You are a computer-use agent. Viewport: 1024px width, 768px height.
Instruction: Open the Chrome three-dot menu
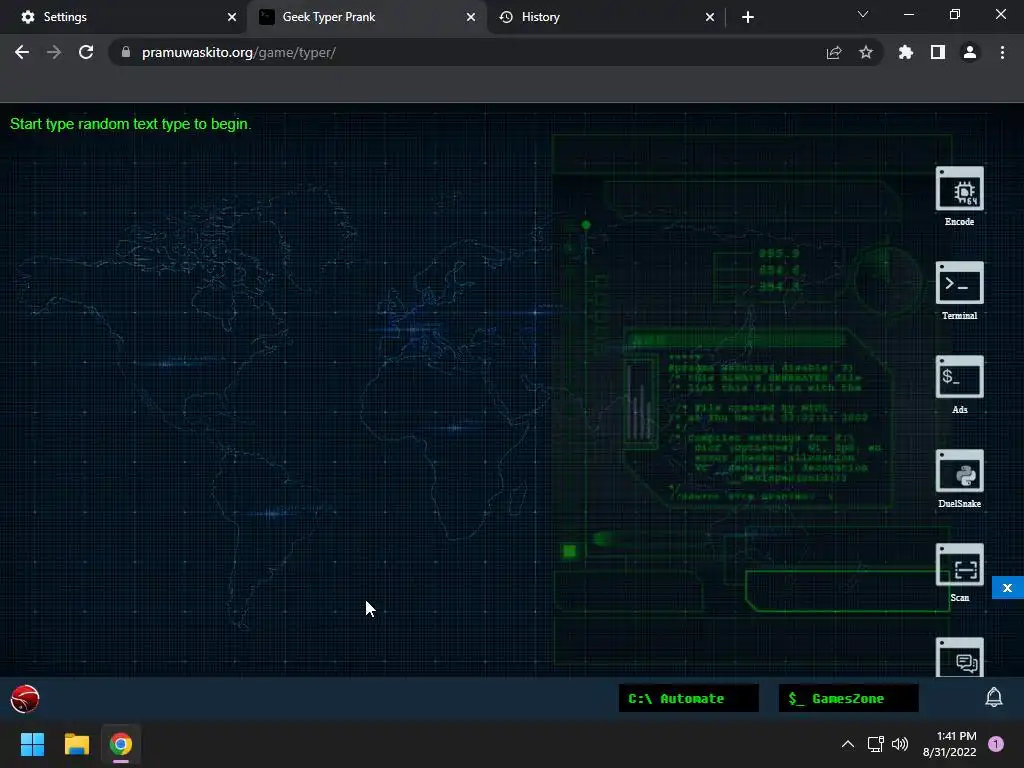tap(1002, 52)
